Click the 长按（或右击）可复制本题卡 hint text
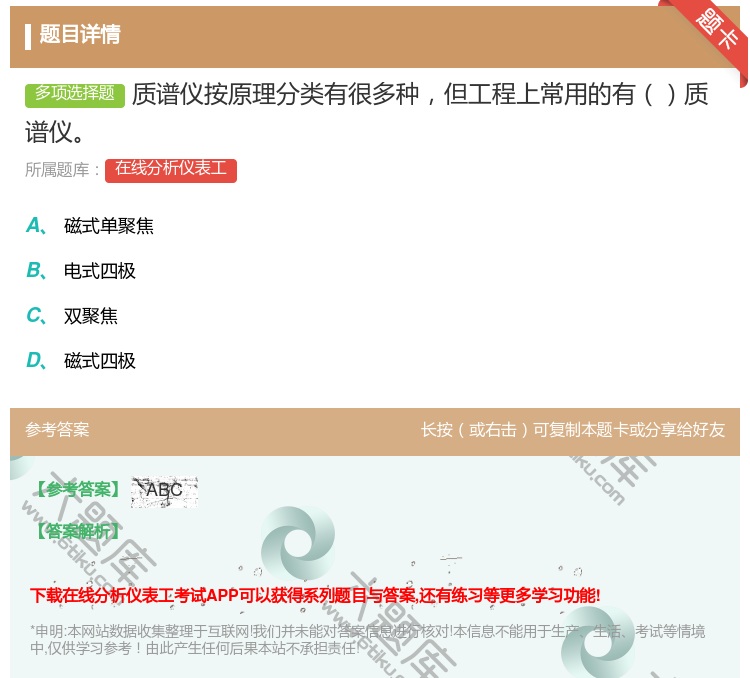Viewport: 750px width, 678px height. click(x=573, y=430)
